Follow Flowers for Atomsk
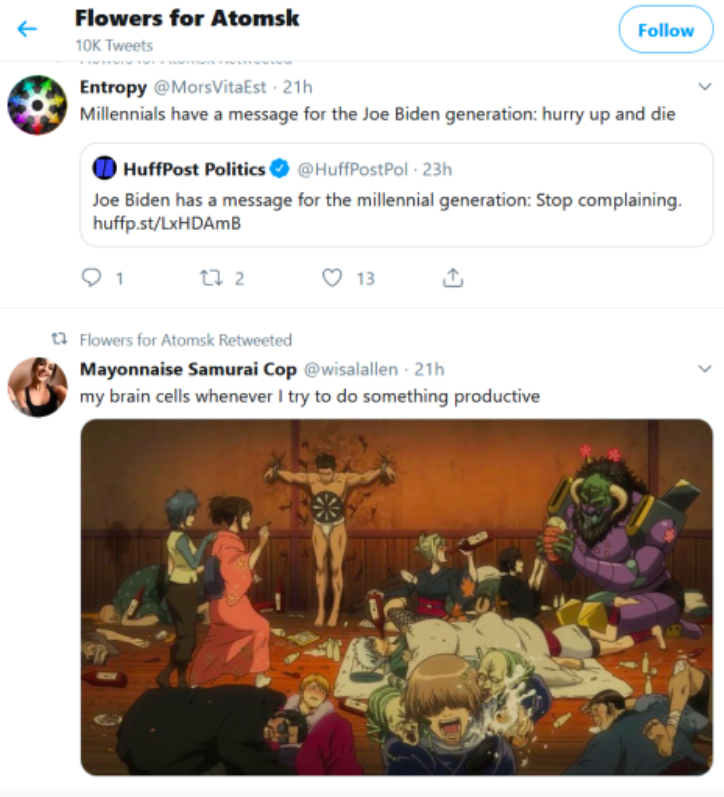 pyautogui.click(x=665, y=30)
